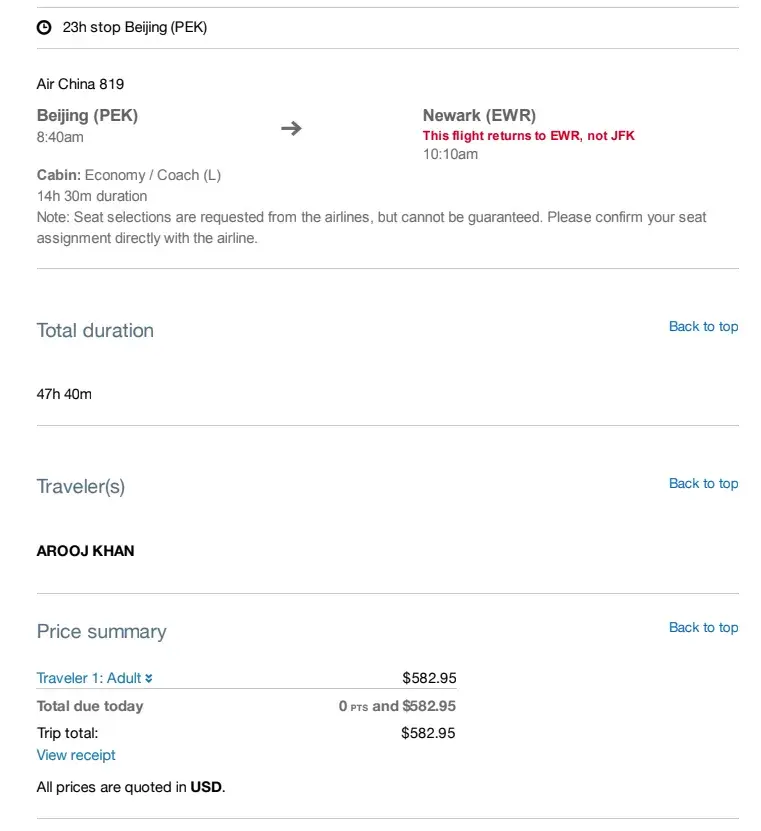The height and width of the screenshot is (831, 761).
Task: Go Back to top from Total duration section
Action: 703,326
